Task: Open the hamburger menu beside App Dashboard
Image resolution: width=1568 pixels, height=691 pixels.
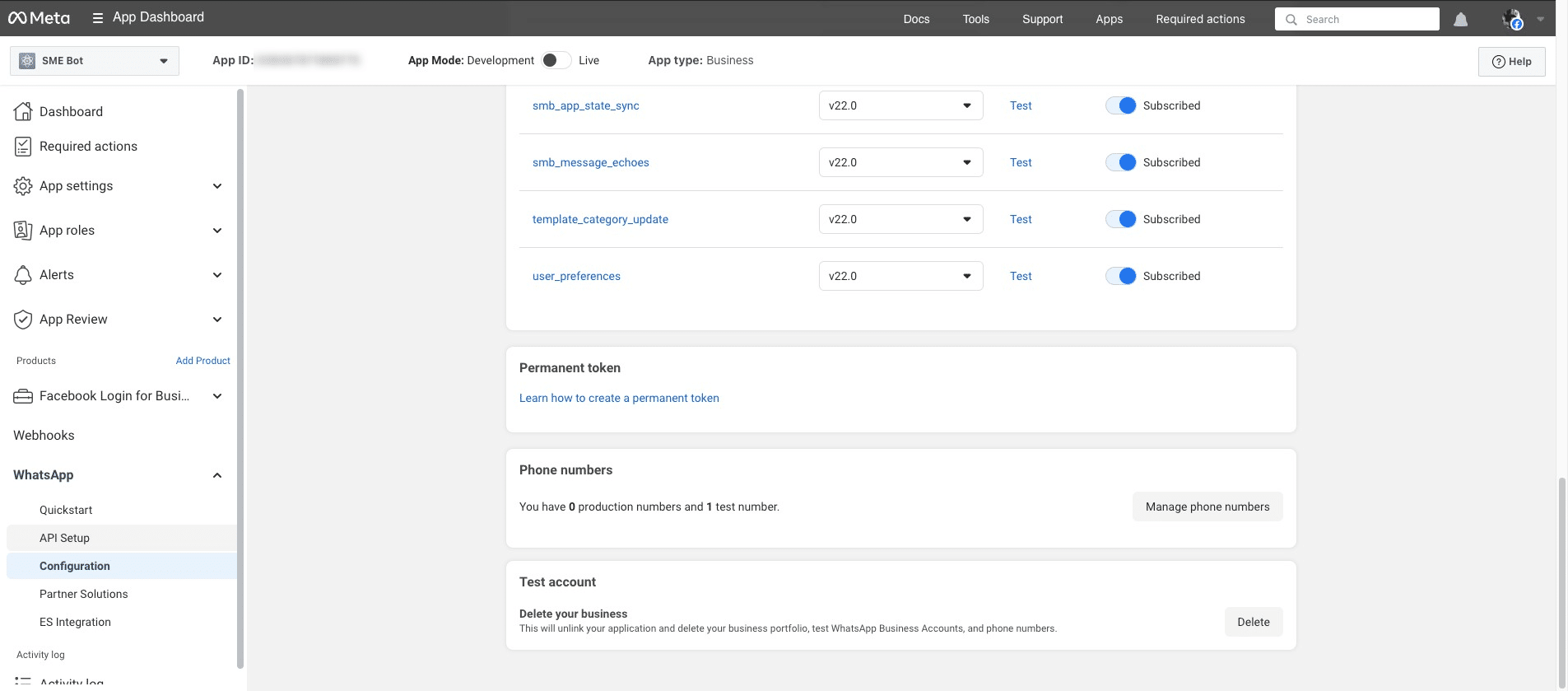Action: coord(98,18)
